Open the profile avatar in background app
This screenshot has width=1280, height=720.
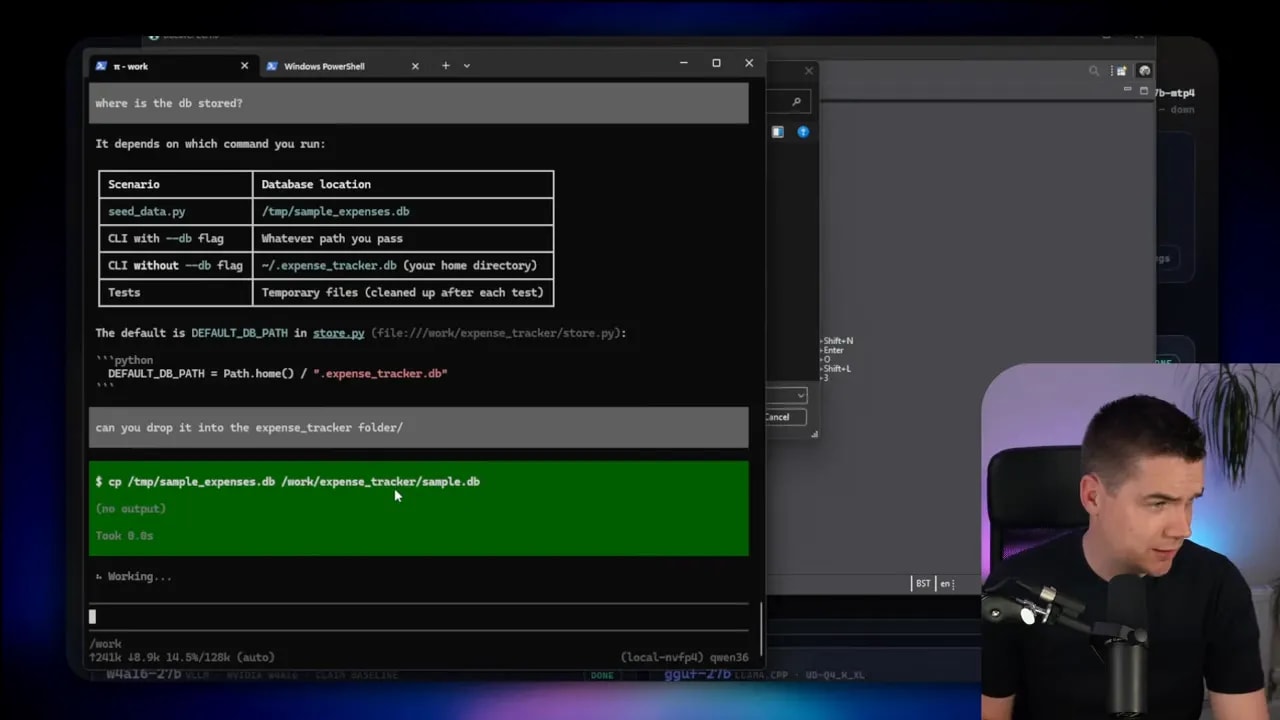coord(1145,71)
